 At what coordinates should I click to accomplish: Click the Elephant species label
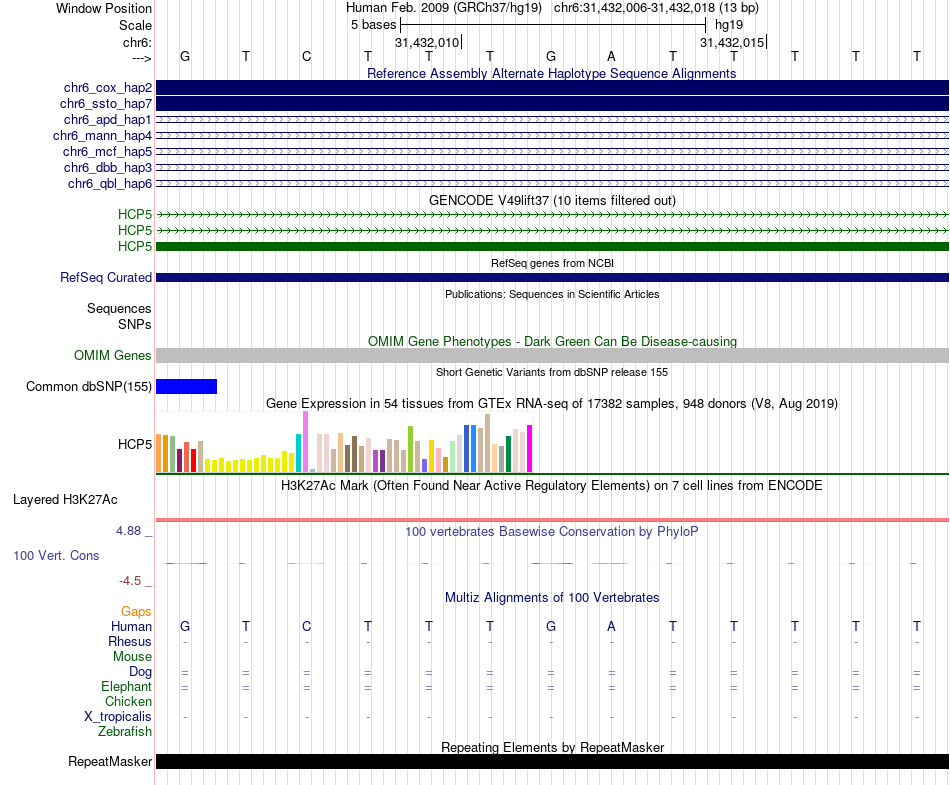127,686
